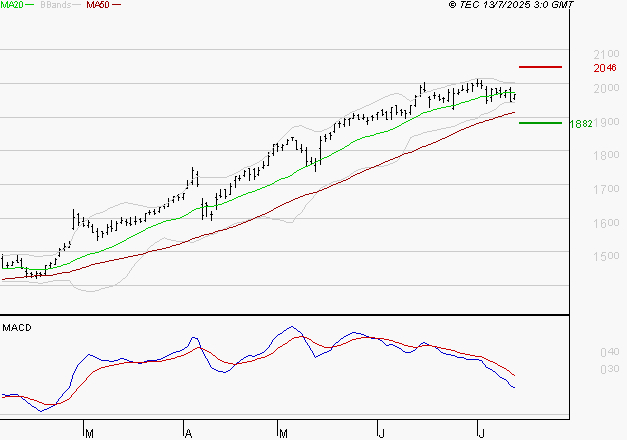Click the 040 MACD scale label
This screenshot has height=440, width=627.
point(610,352)
